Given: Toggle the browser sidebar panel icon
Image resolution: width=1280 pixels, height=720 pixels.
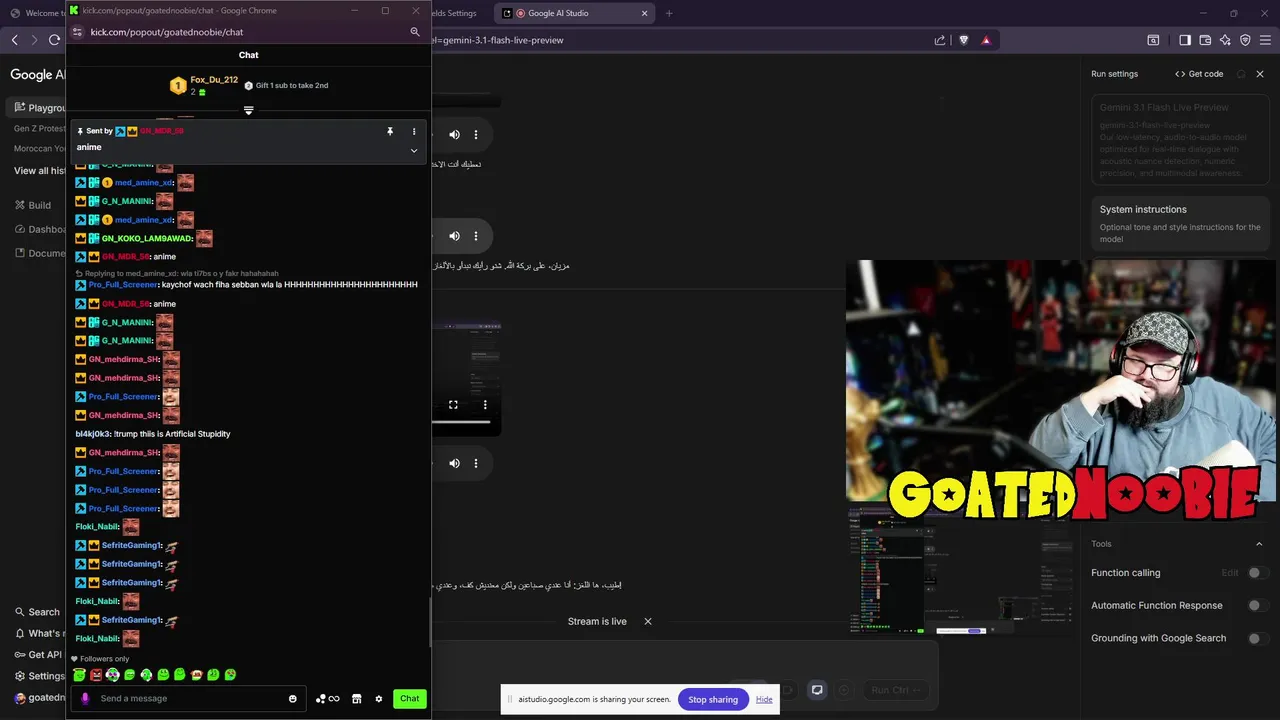Looking at the screenshot, I should click(x=1185, y=40).
